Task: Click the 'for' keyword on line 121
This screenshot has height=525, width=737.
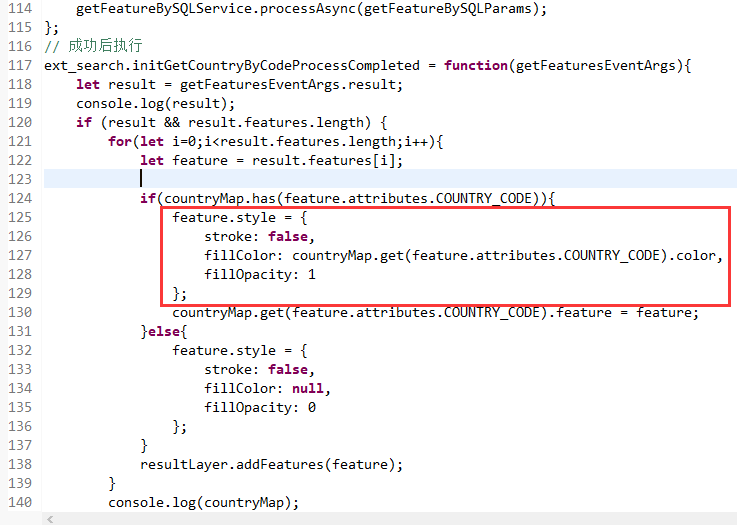Action: point(120,141)
